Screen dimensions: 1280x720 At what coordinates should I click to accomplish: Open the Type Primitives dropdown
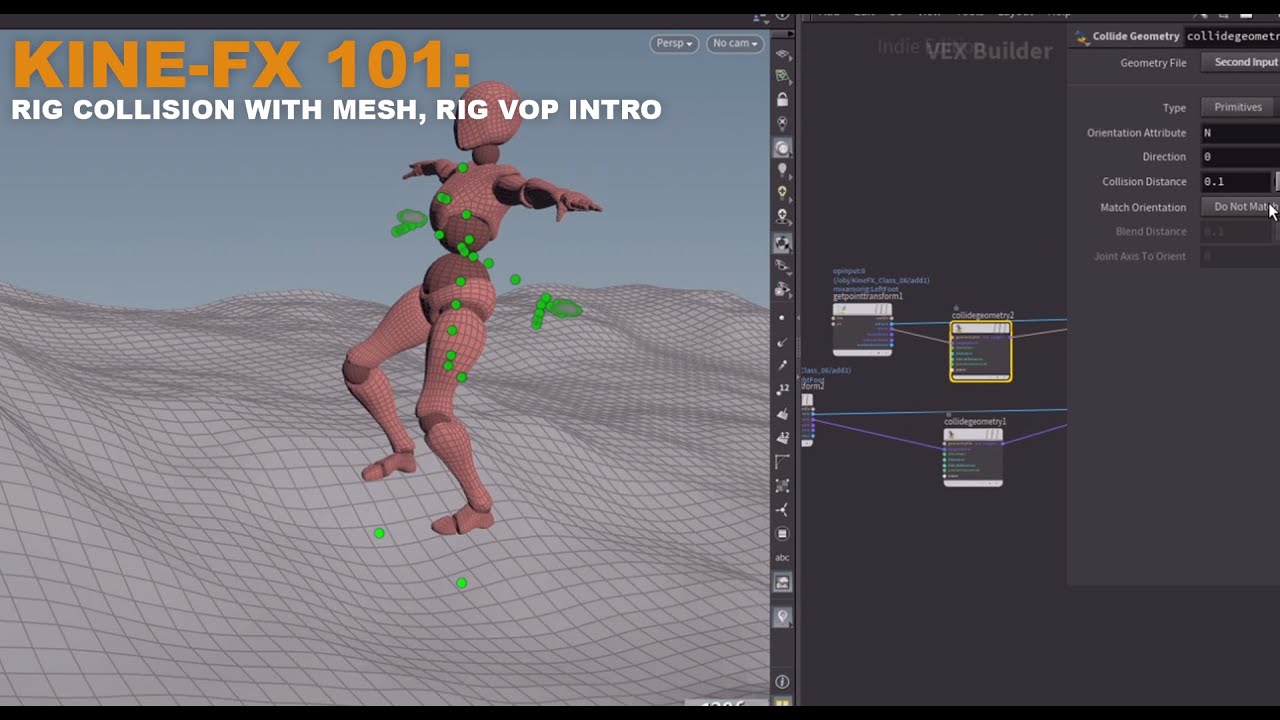[x=1238, y=107]
